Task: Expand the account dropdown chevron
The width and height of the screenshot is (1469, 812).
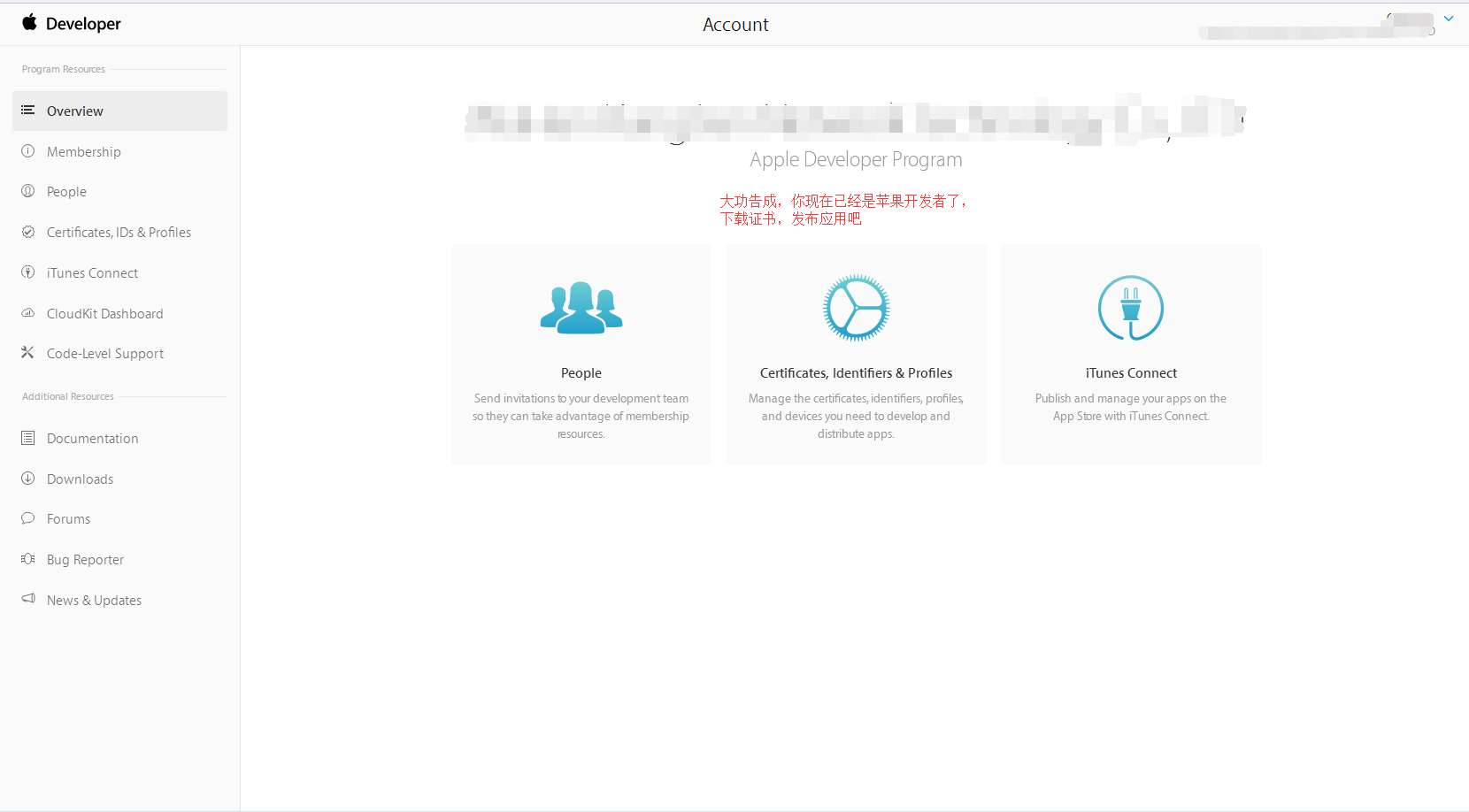Action: [1449, 19]
